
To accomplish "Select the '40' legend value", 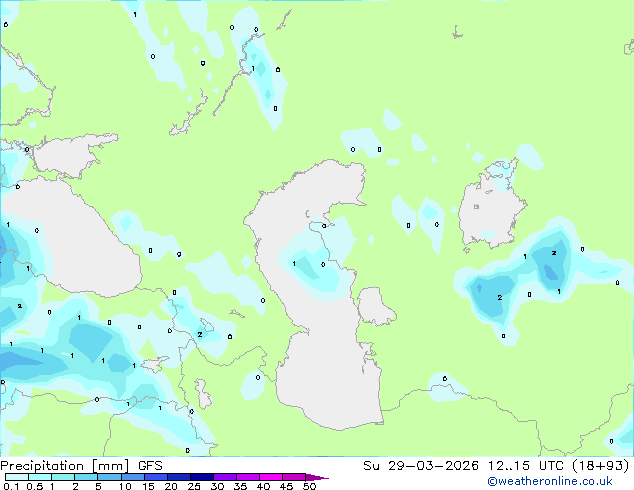I will point(263,486).
